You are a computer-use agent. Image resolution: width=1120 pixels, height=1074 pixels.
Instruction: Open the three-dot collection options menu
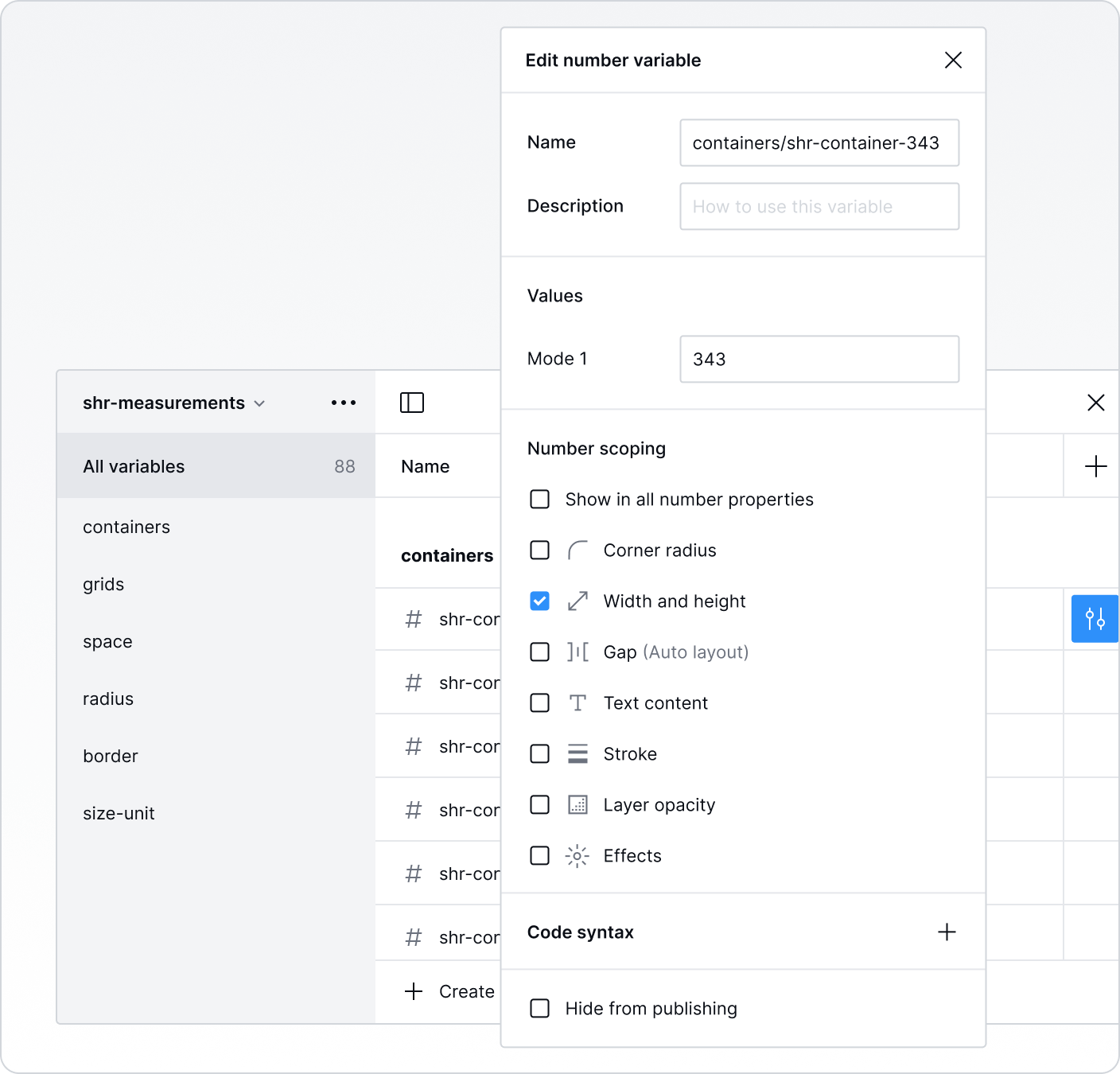click(x=344, y=403)
